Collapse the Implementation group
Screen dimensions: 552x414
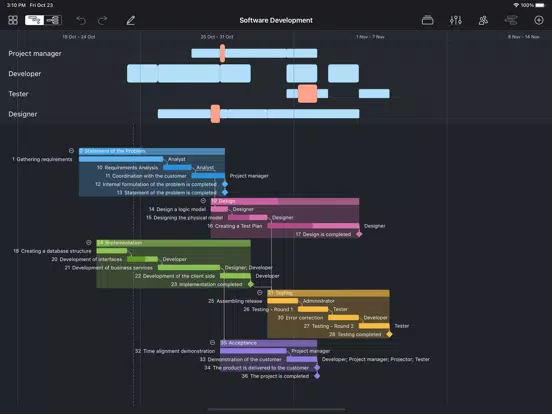89,243
